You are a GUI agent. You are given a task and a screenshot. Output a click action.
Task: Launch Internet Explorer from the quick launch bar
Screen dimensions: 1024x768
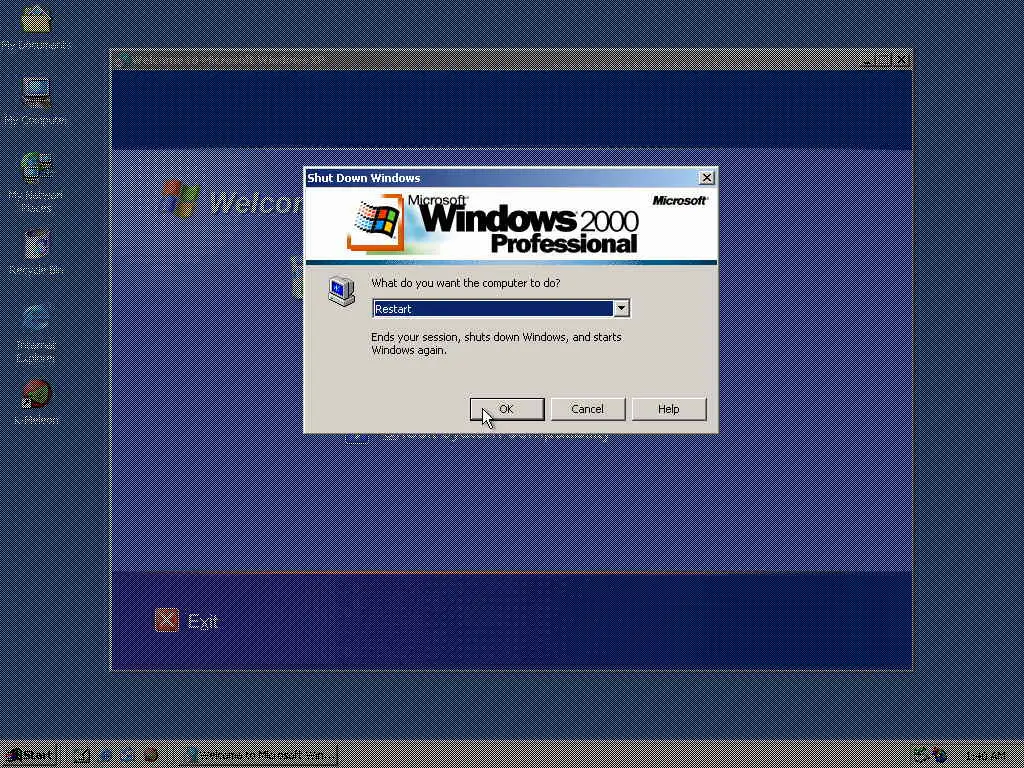(x=104, y=755)
